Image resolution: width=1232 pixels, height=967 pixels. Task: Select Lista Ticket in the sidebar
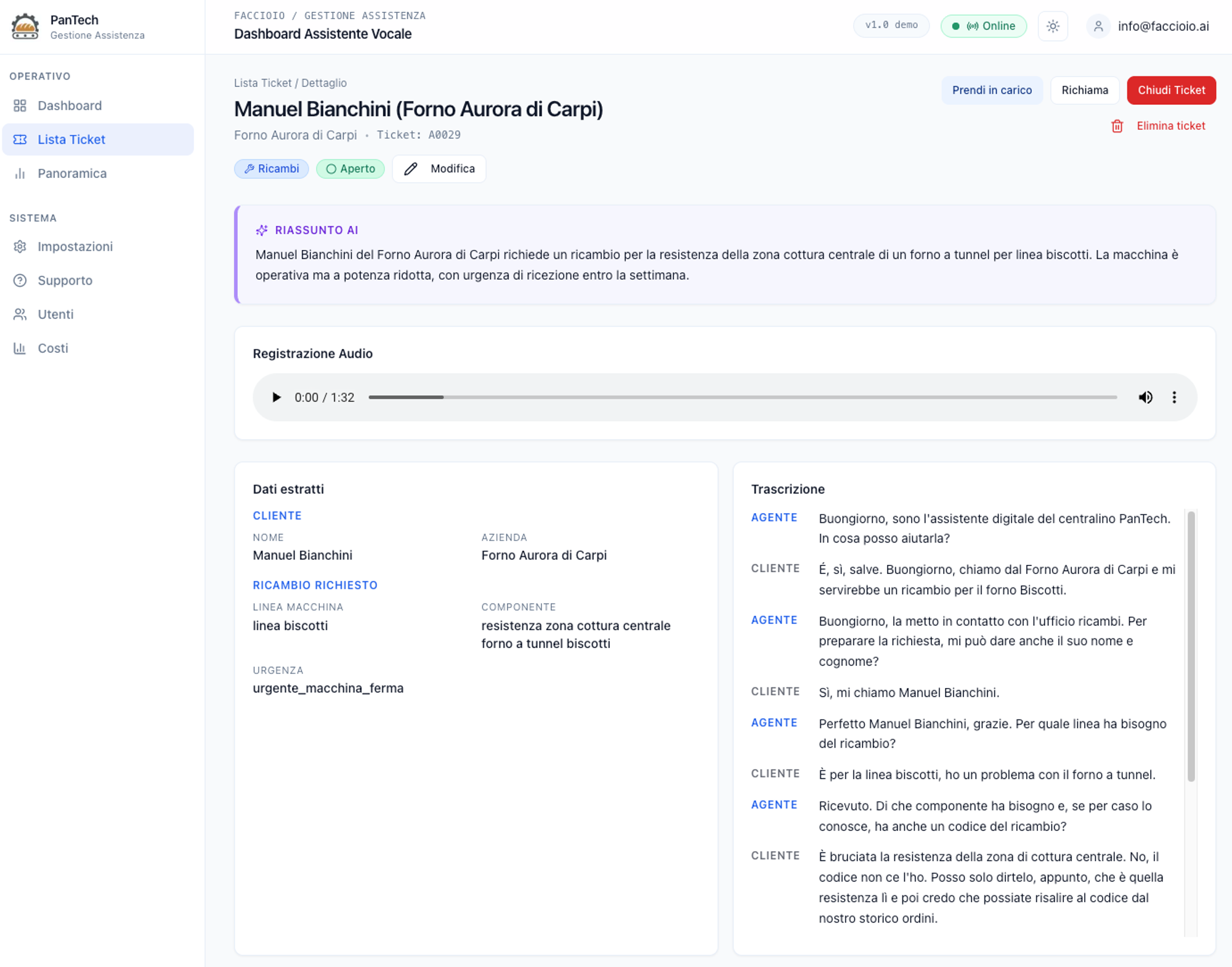coord(98,139)
